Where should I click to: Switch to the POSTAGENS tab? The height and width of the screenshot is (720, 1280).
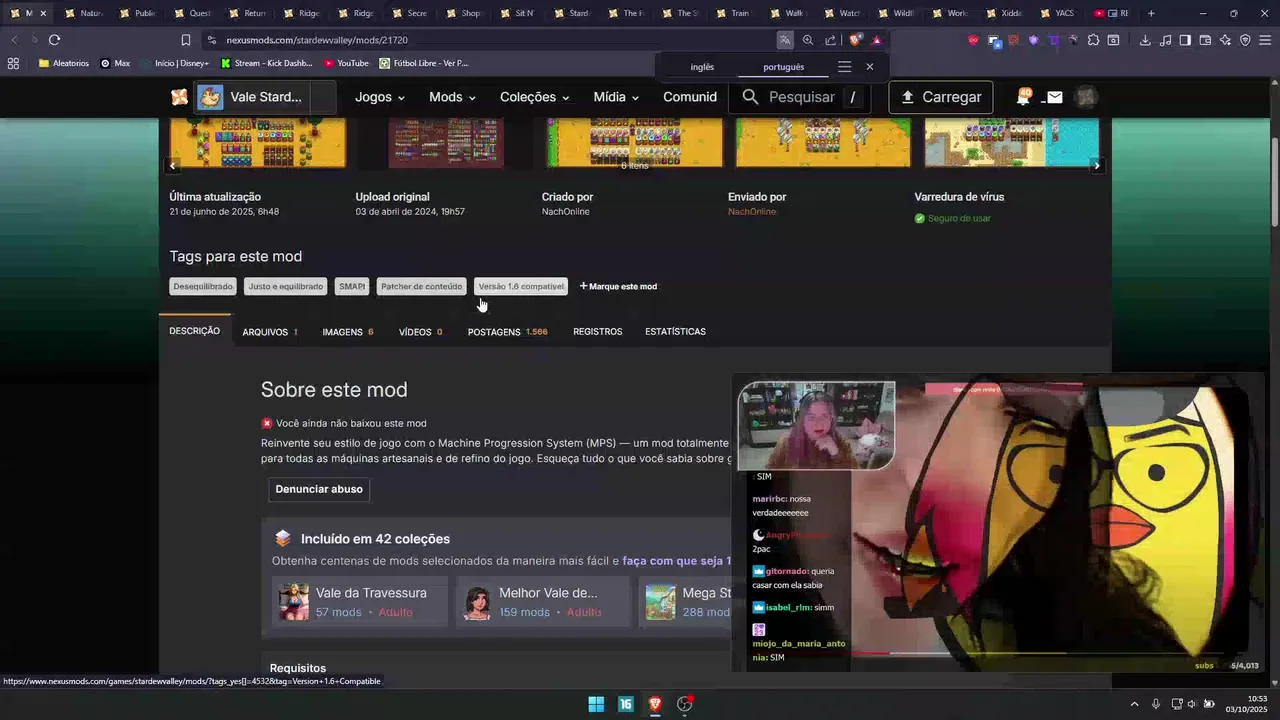tap(507, 332)
